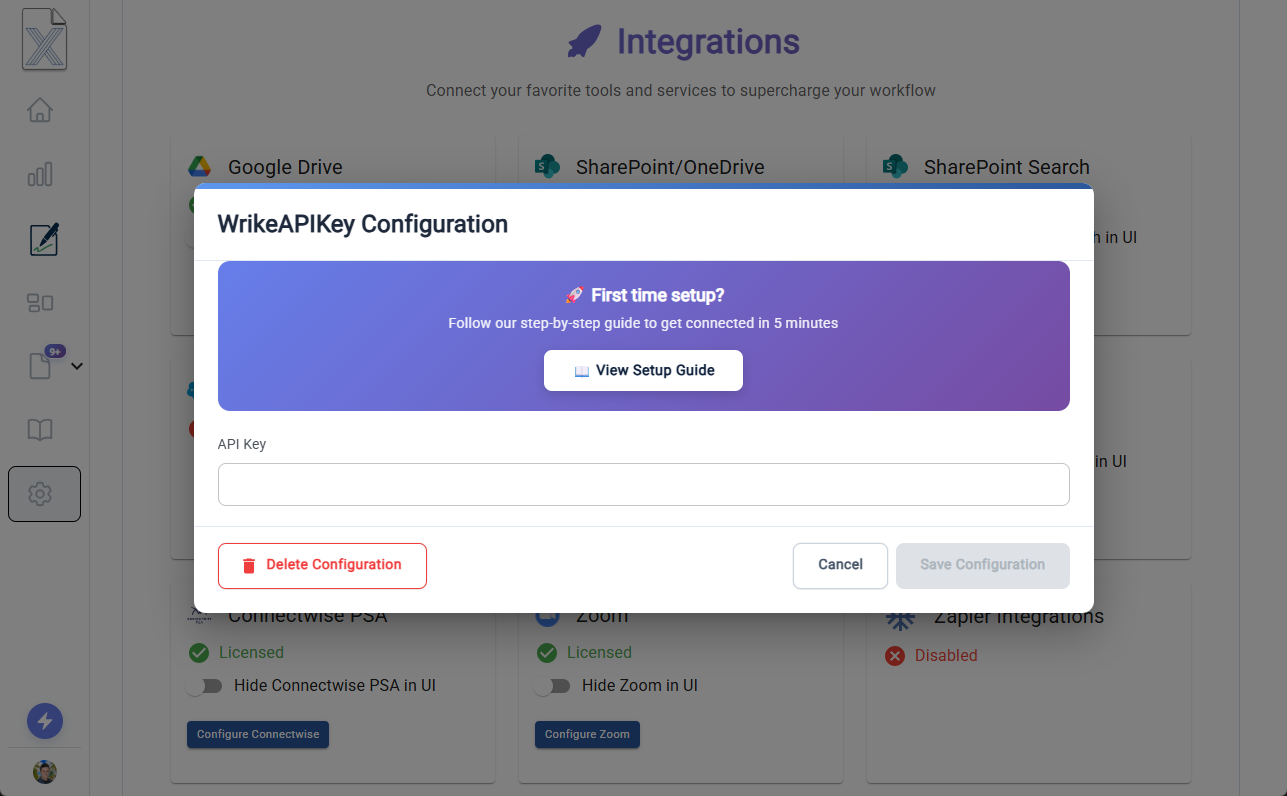Open the bar chart analytics icon

pos(40,175)
